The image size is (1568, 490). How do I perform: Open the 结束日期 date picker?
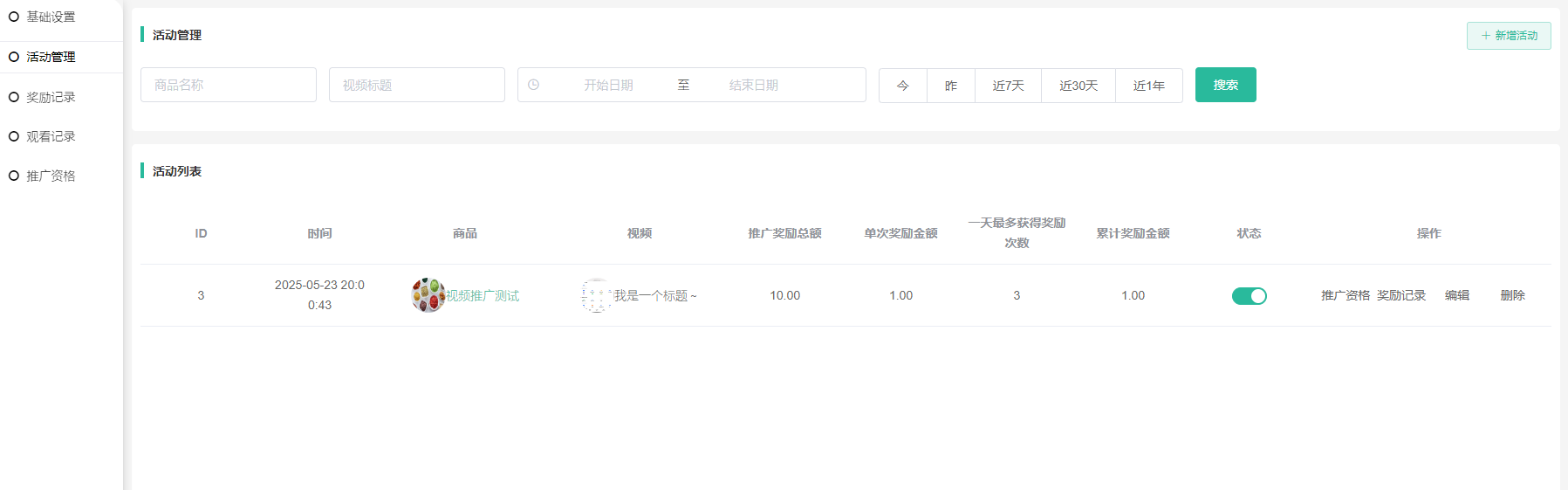click(753, 85)
